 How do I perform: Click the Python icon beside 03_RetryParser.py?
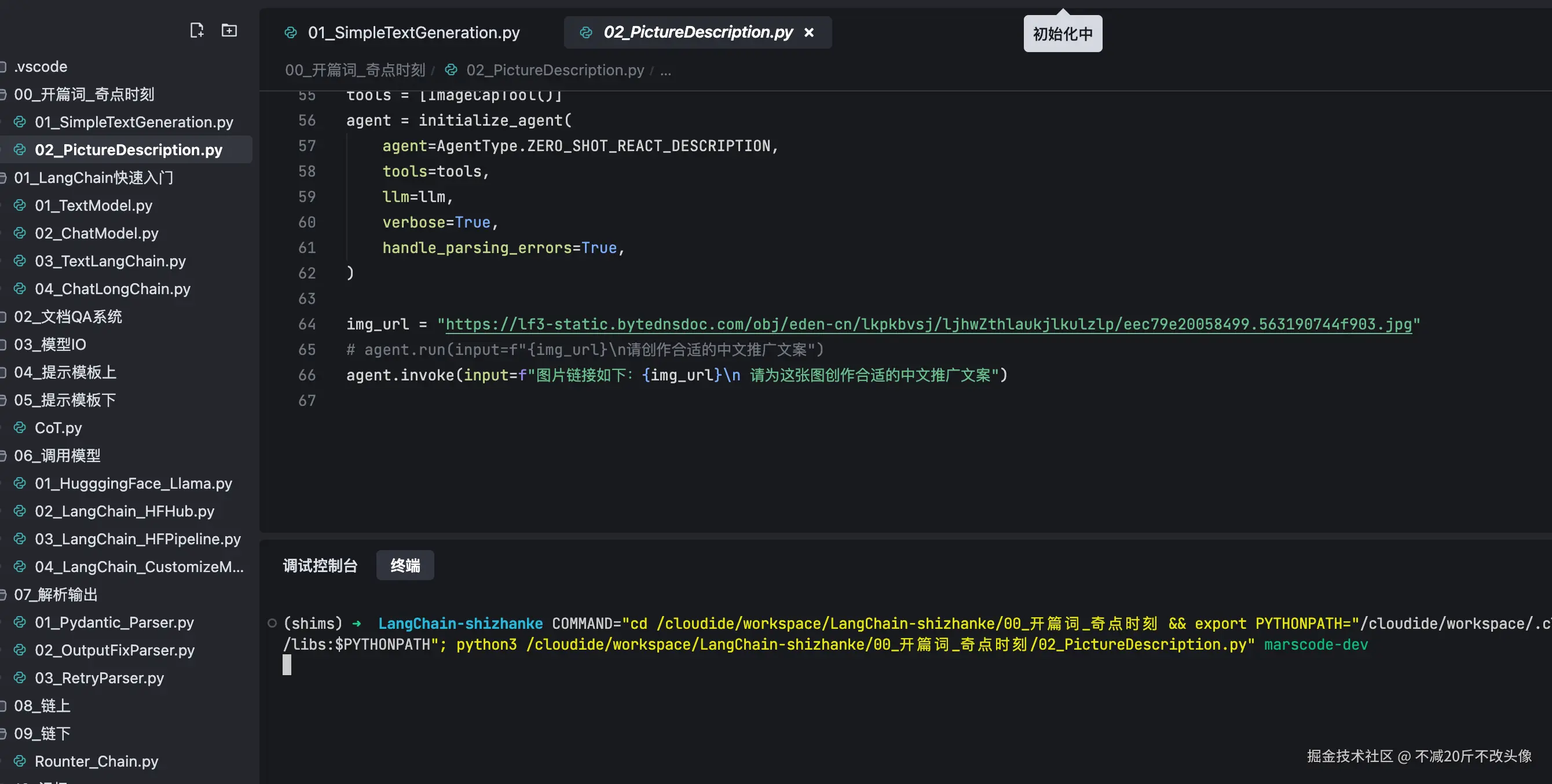pyautogui.click(x=20, y=678)
